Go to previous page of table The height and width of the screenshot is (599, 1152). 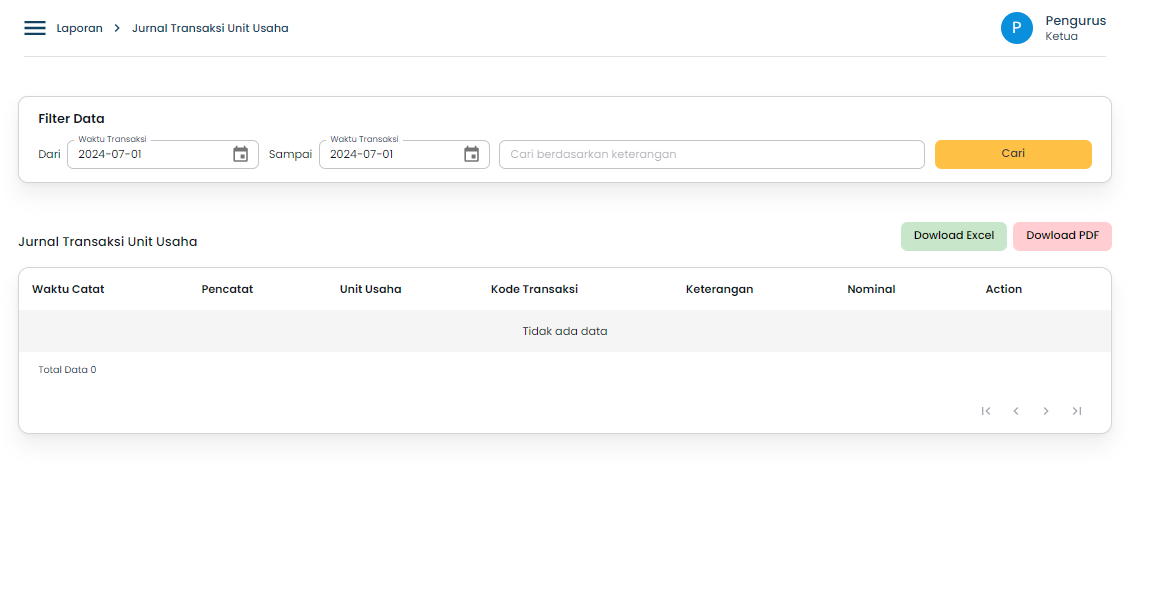[x=1016, y=411]
